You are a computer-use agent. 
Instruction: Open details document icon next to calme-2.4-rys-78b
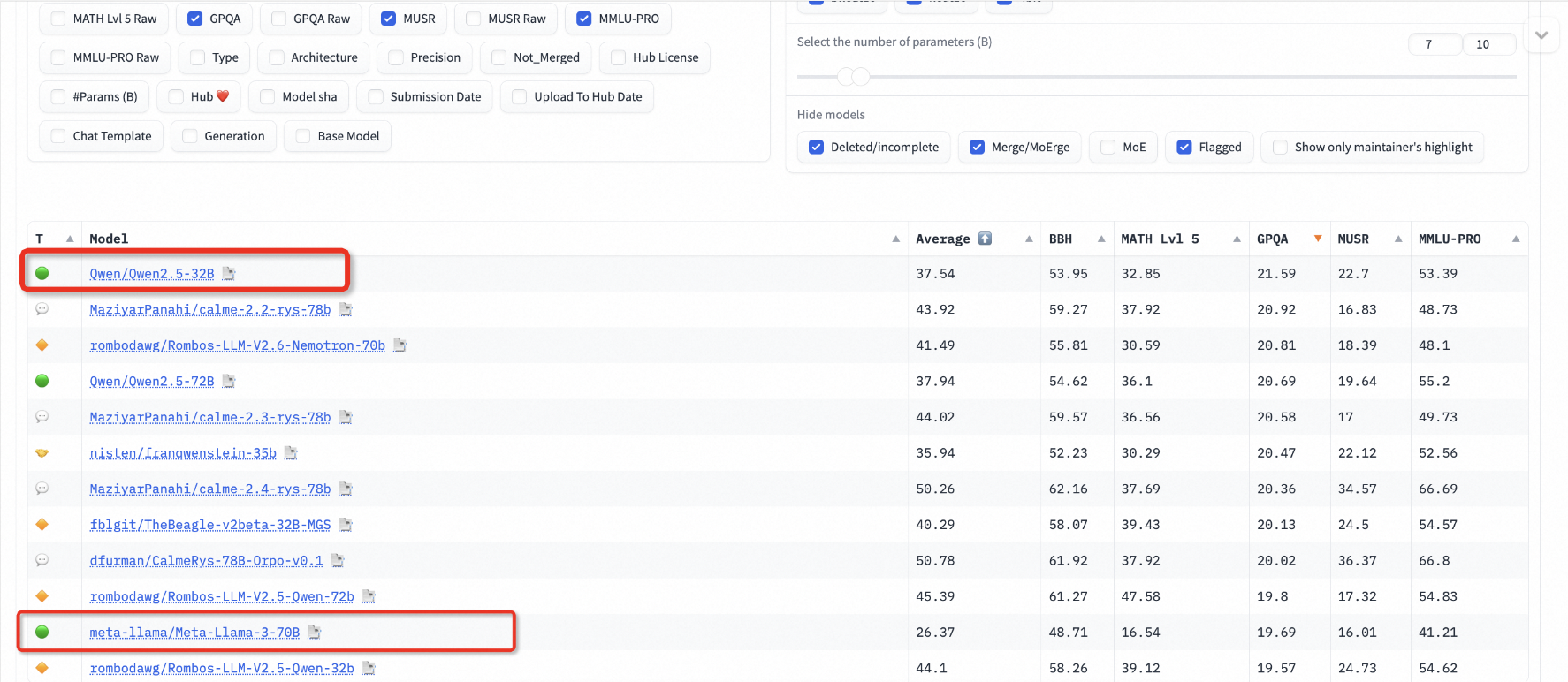click(x=346, y=489)
